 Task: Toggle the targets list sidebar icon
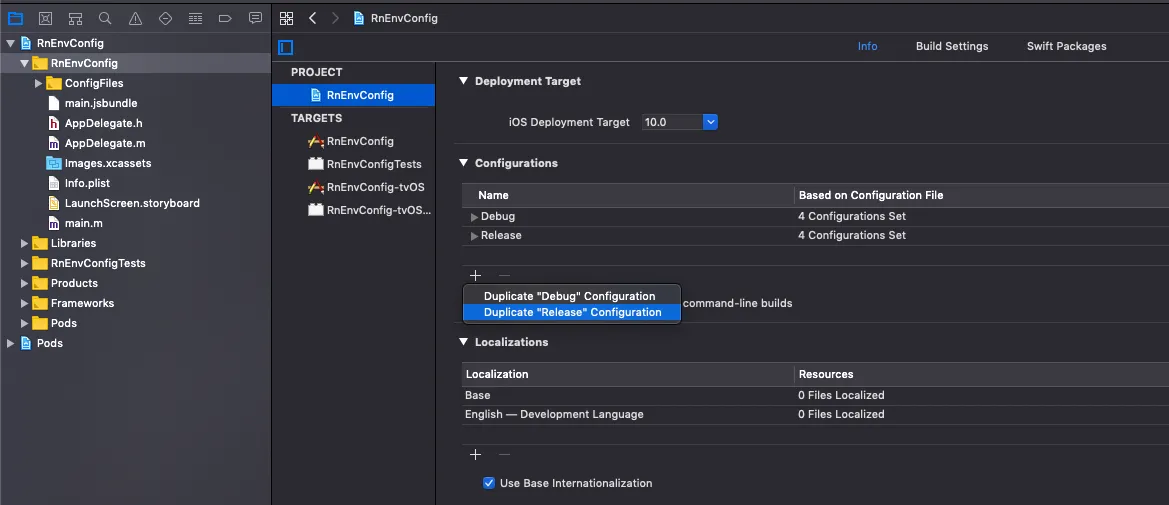286,47
